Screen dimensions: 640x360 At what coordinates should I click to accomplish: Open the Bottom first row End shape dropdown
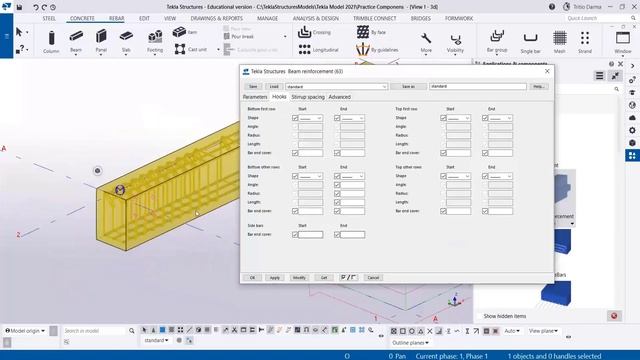(353, 118)
